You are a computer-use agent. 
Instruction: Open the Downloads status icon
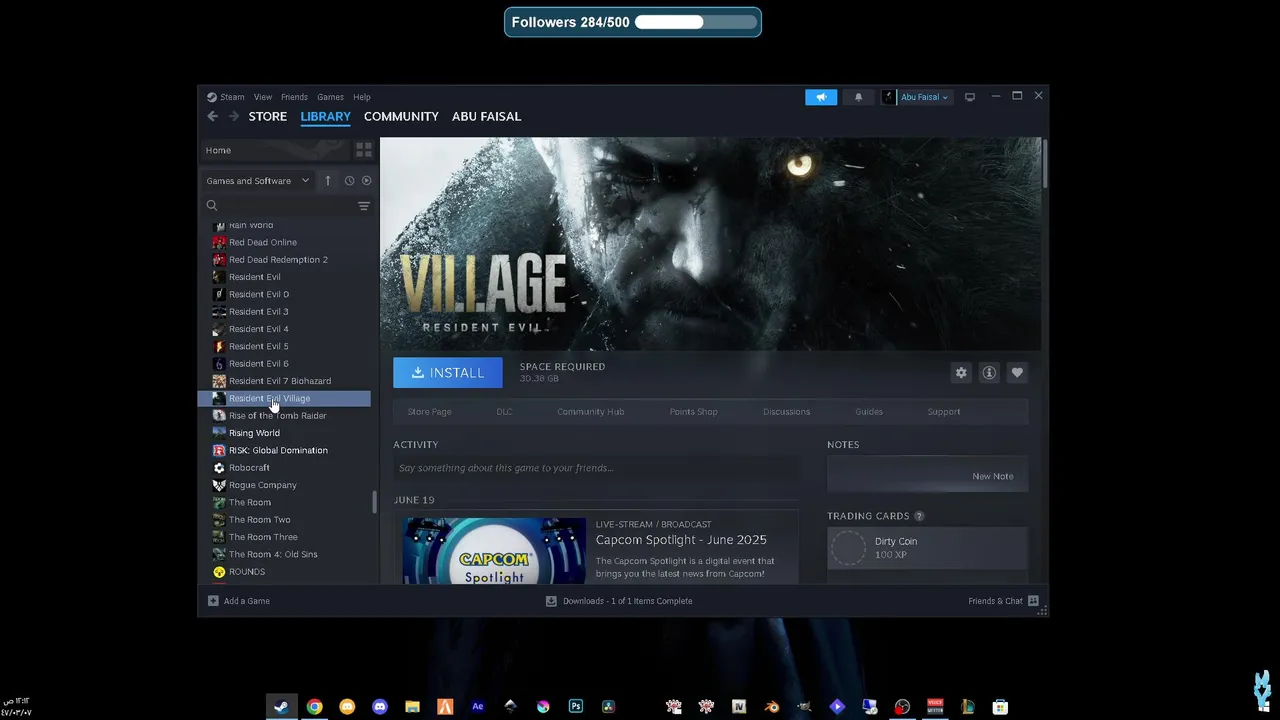pos(551,601)
